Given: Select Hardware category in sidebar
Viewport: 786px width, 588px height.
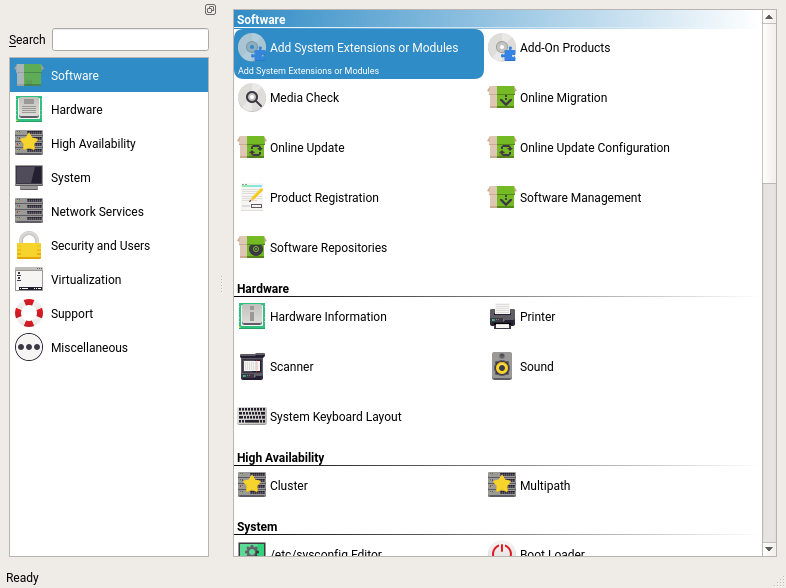Looking at the screenshot, I should pos(76,110).
